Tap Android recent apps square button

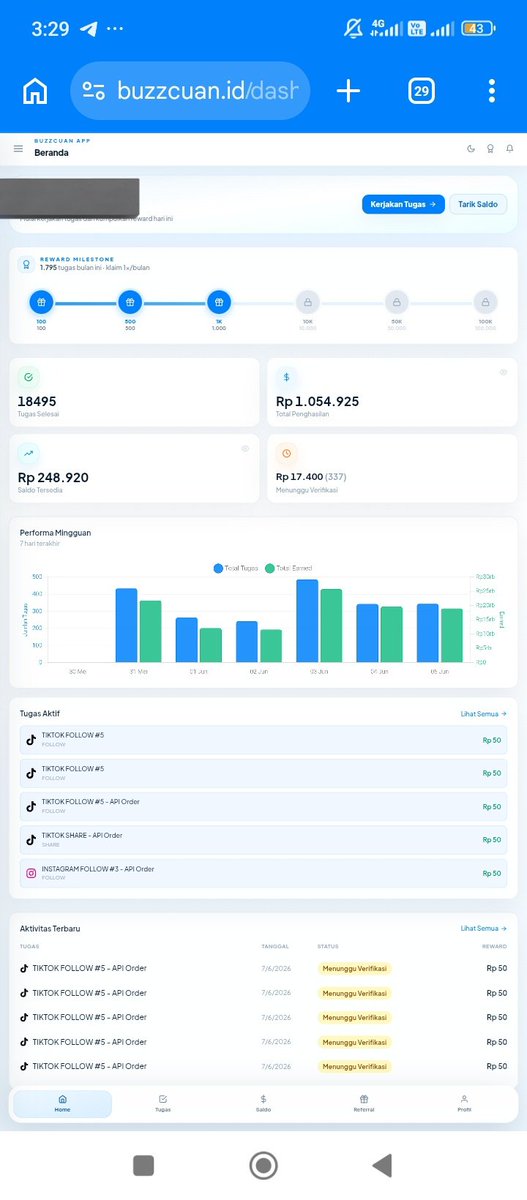[144, 1165]
